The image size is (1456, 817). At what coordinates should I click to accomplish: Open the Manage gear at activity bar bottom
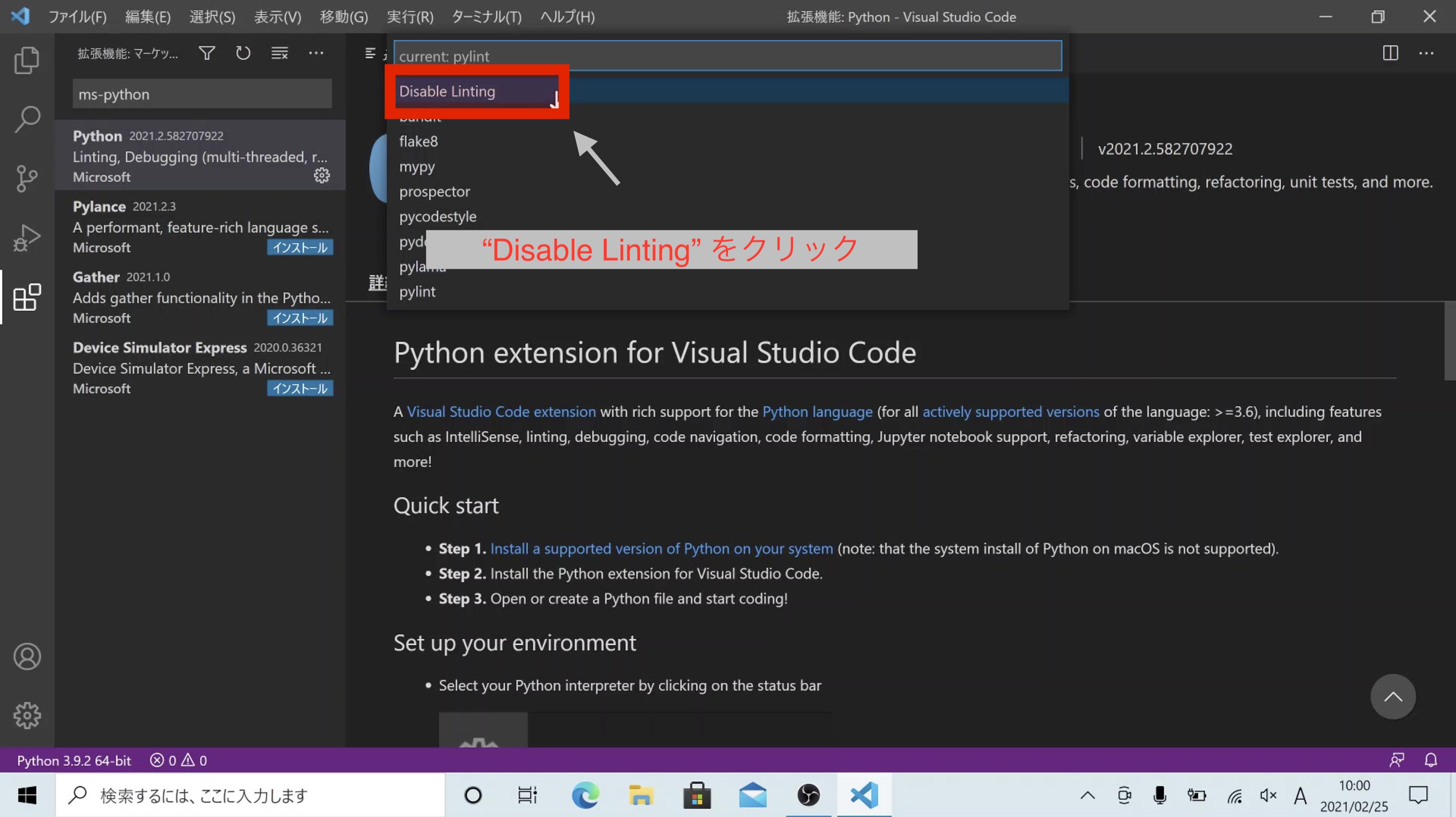[x=27, y=716]
